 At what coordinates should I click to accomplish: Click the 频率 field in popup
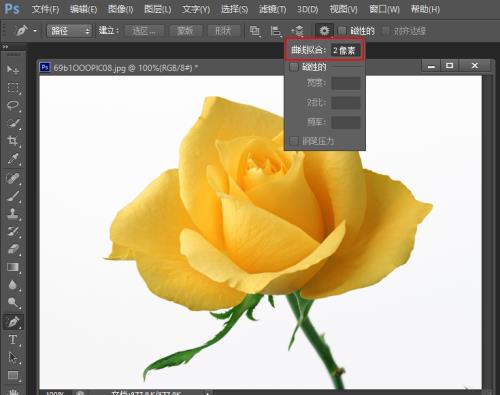[x=346, y=122]
